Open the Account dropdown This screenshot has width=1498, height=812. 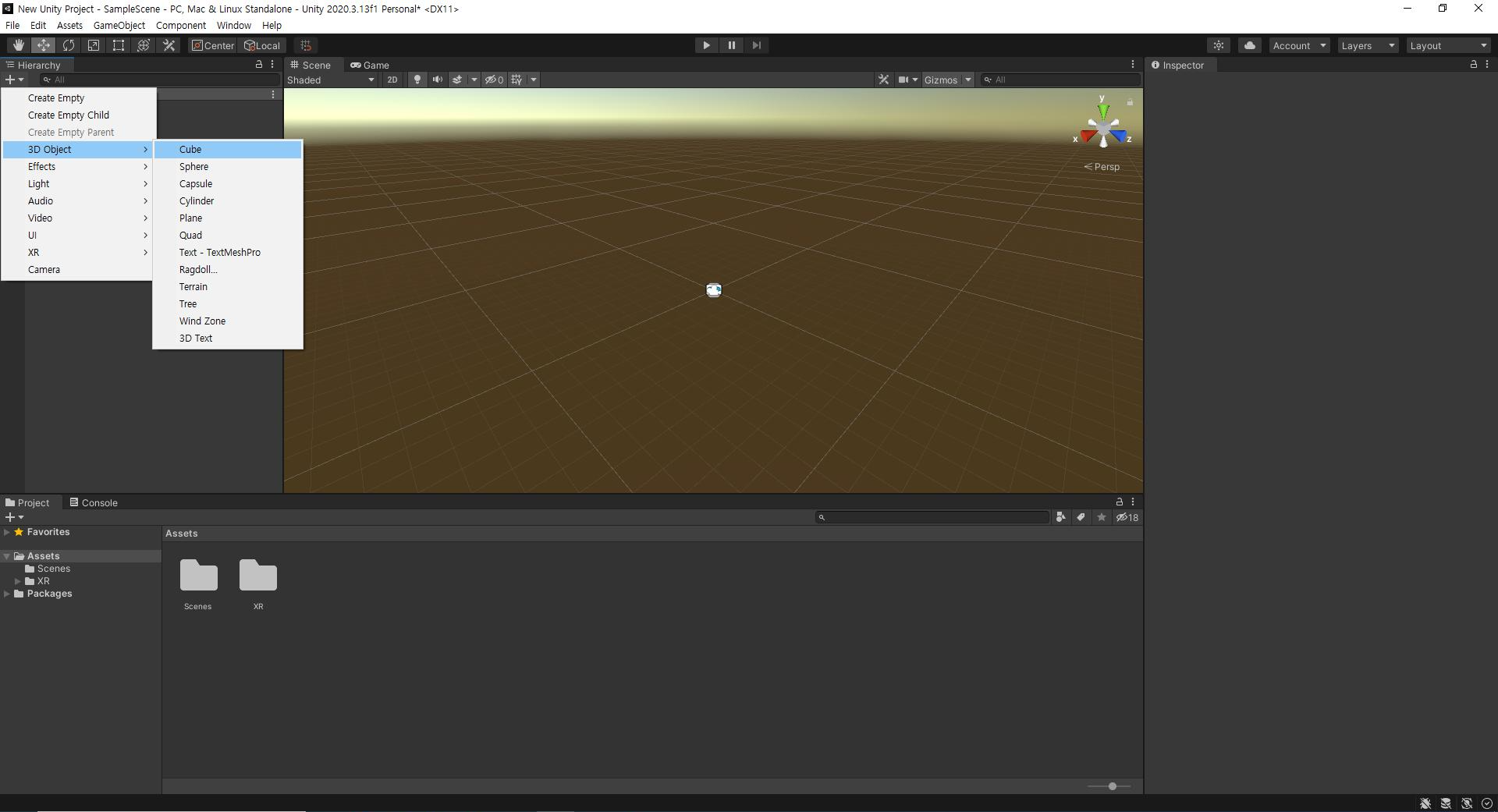[x=1299, y=45]
